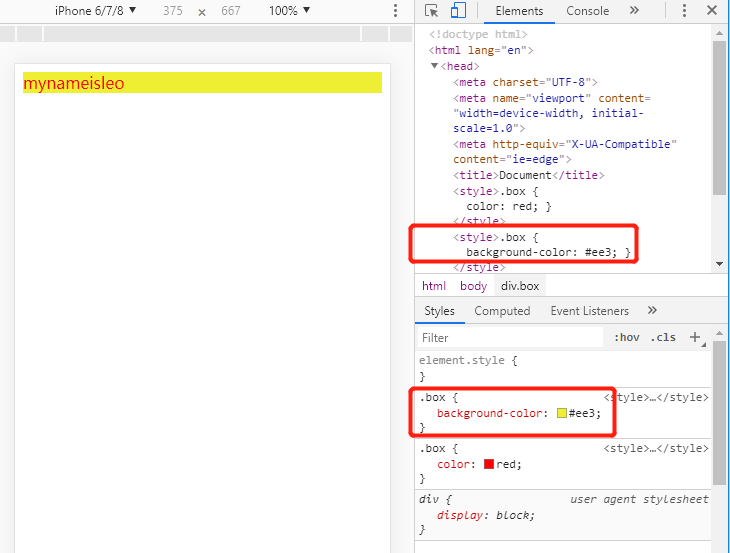Close the DevTools panel
The height and width of the screenshot is (553, 730).
(x=711, y=10)
